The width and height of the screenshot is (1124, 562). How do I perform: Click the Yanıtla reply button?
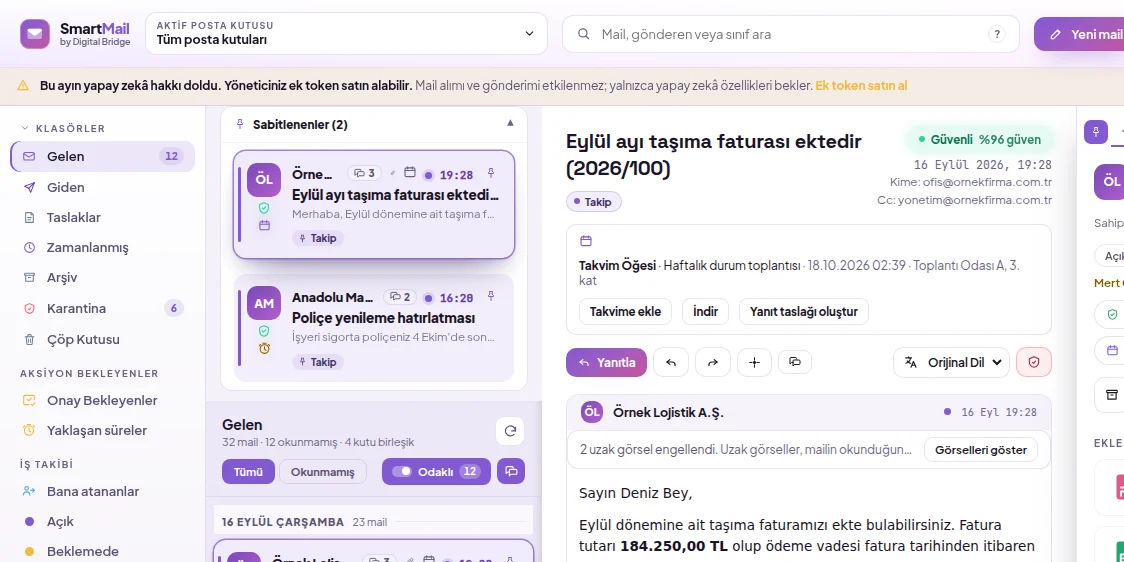606,363
